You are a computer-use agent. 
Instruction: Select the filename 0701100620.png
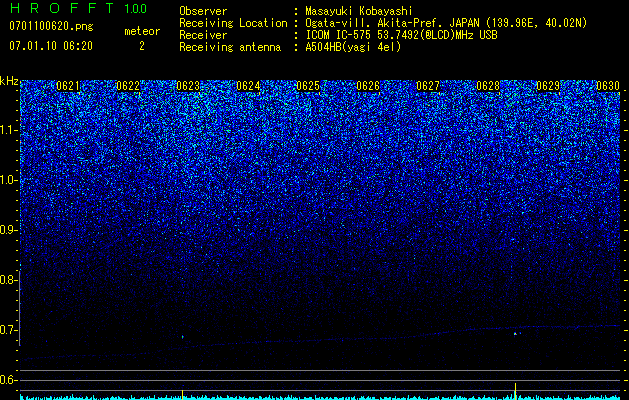[51, 26]
